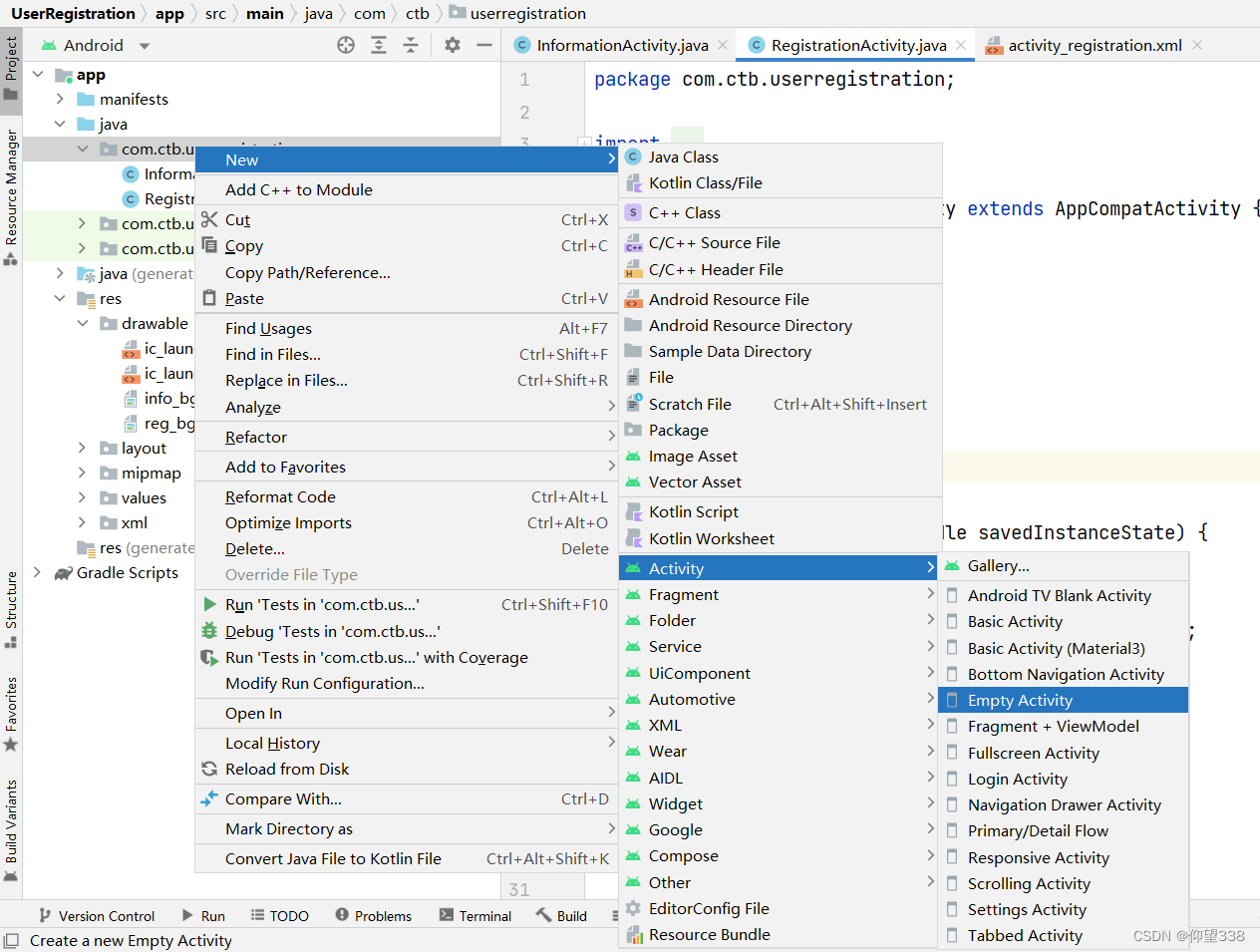Select Reformat Code menu entry
Viewport: 1260px width, 952px height.
[407, 496]
